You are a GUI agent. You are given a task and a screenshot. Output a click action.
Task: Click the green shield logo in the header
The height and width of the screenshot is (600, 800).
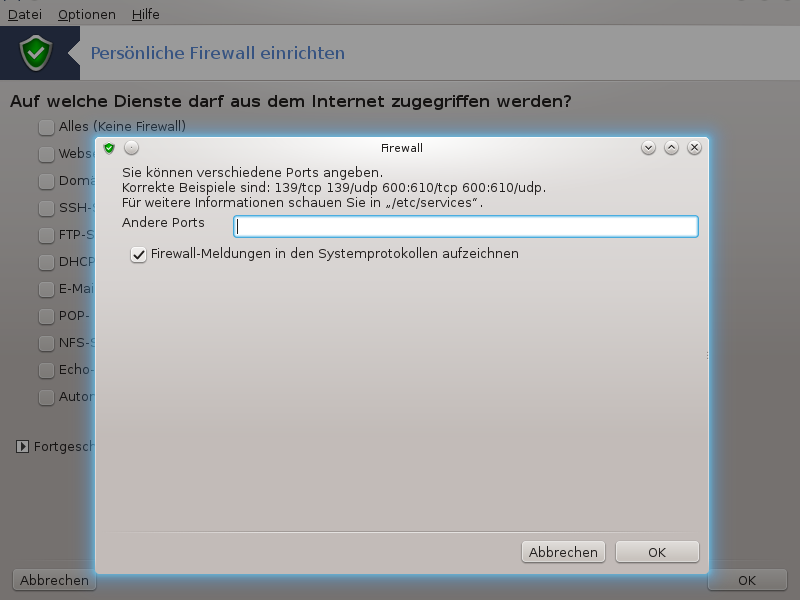(36, 51)
